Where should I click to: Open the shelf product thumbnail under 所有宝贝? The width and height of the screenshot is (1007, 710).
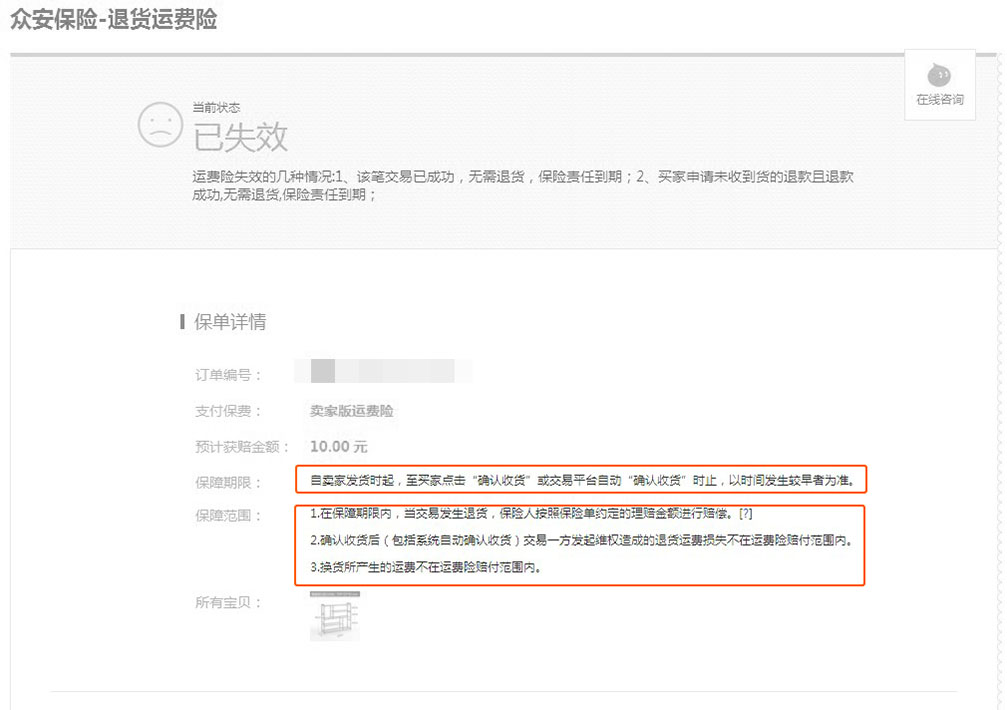pyautogui.click(x=335, y=616)
